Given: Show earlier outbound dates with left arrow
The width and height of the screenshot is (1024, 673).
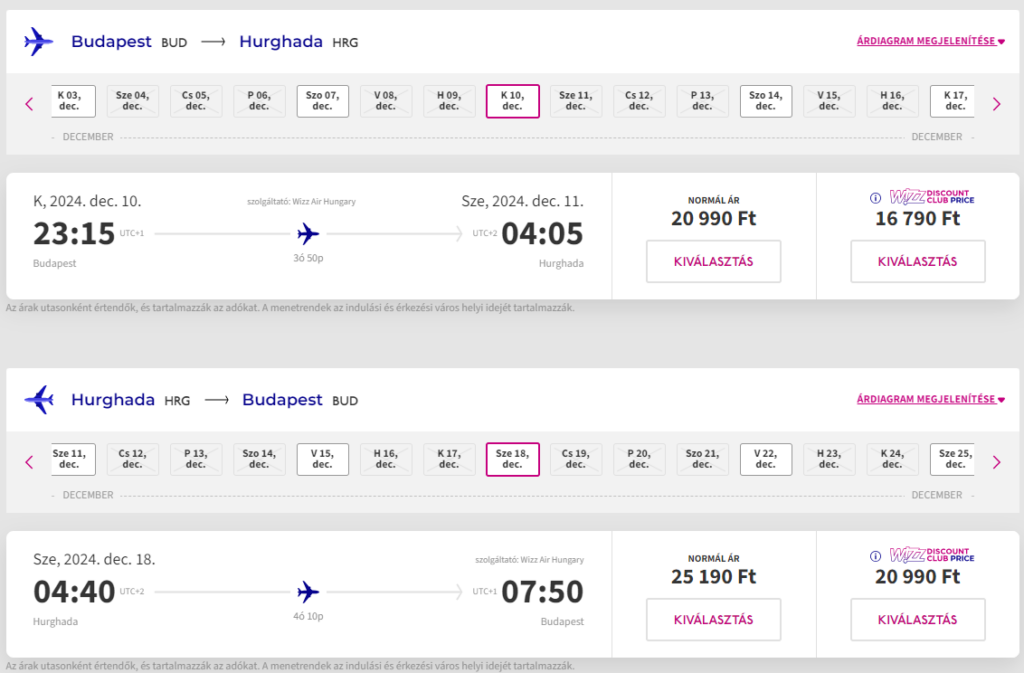Looking at the screenshot, I should pos(29,104).
